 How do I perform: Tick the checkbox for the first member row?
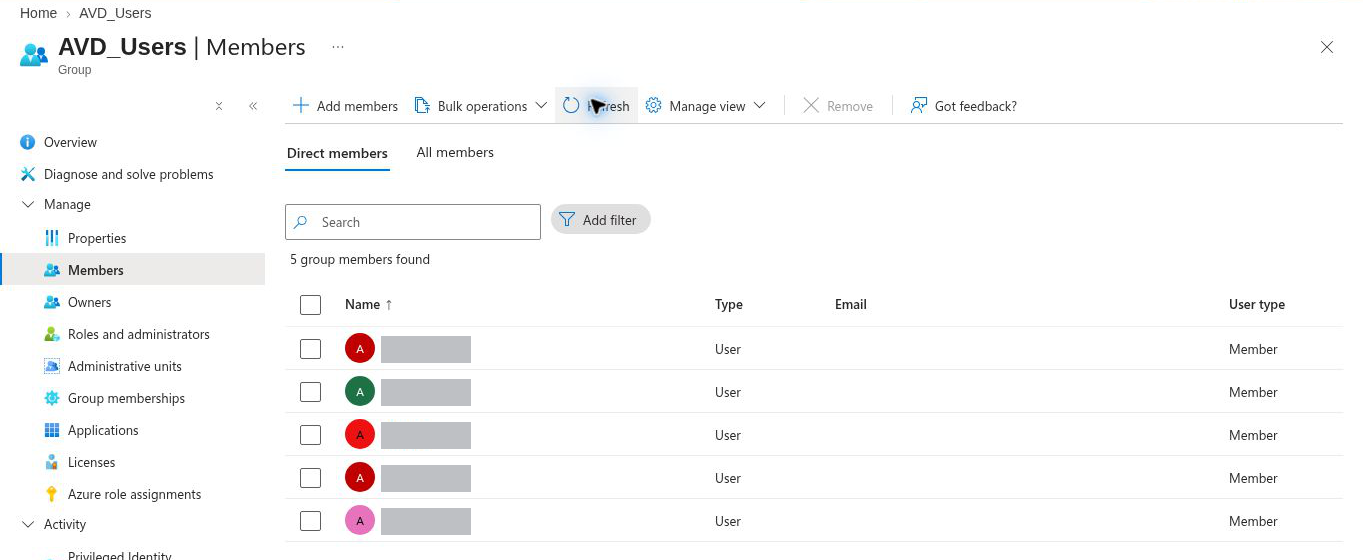(310, 349)
